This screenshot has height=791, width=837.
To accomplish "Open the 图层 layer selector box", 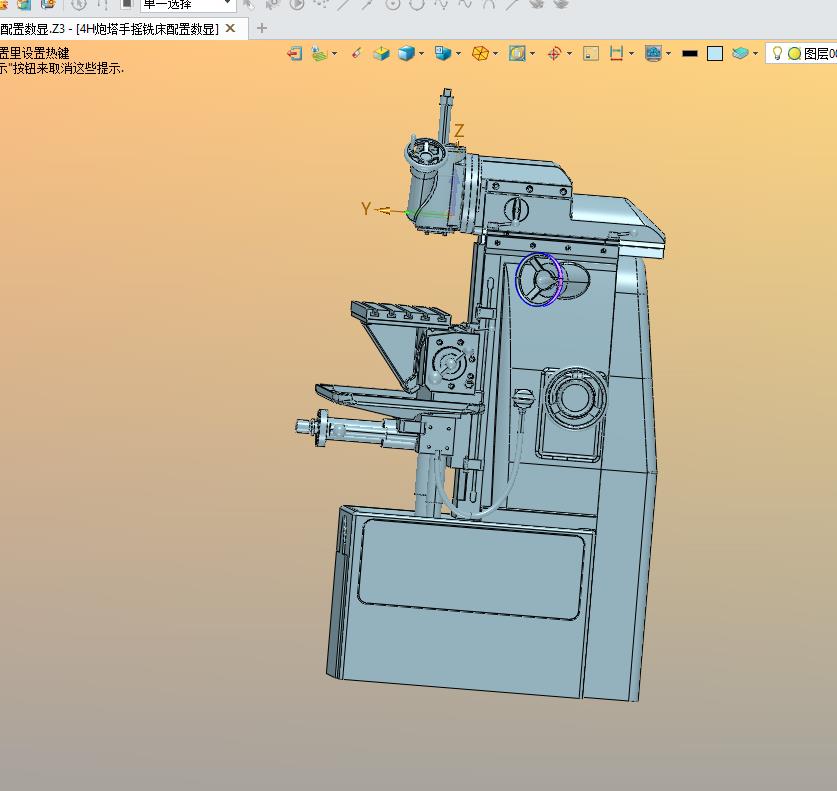I will 801,53.
